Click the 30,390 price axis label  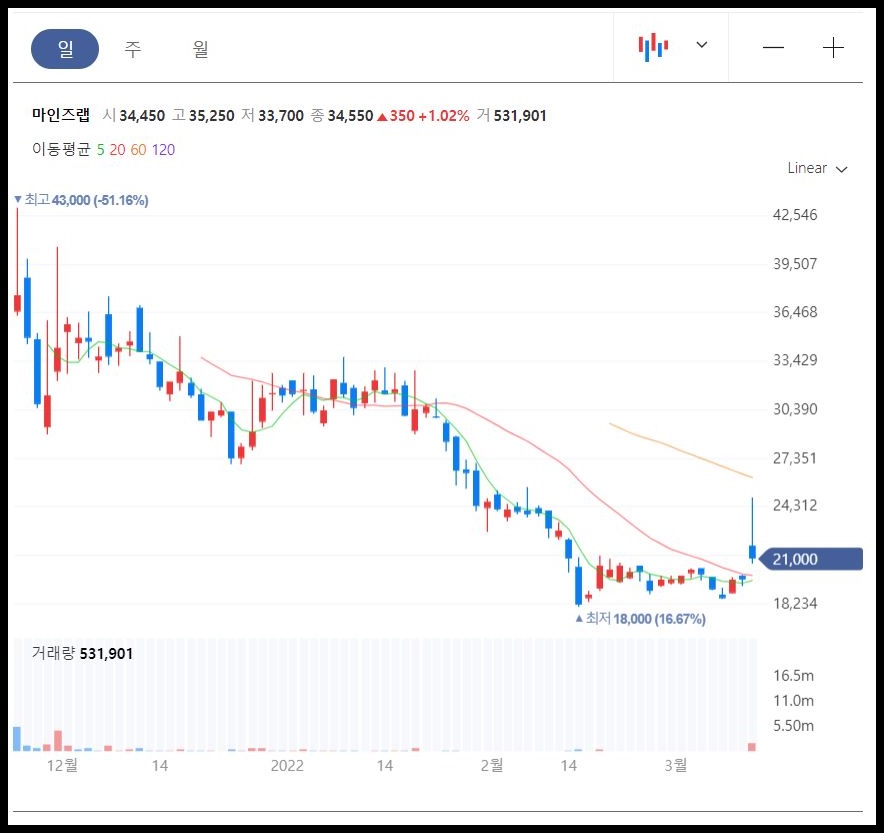pos(795,409)
